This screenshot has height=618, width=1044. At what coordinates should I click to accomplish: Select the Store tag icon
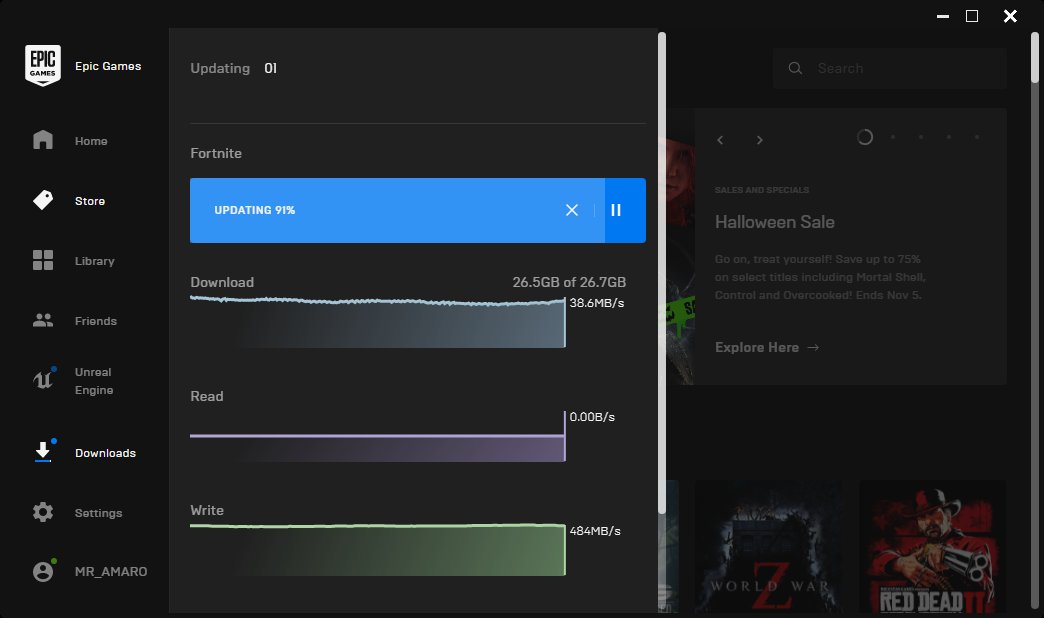click(43, 200)
